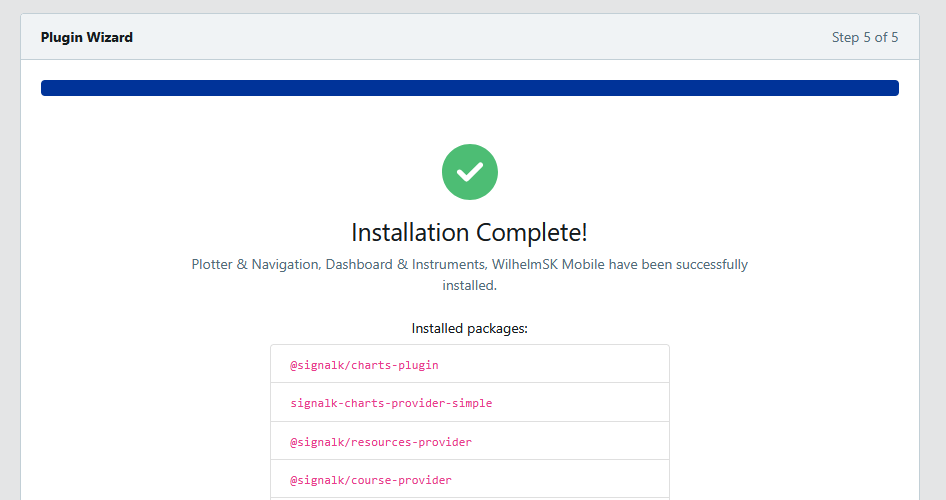The image size is (946, 500).
Task: Click the successfully installed summary message
Action: pos(469,274)
